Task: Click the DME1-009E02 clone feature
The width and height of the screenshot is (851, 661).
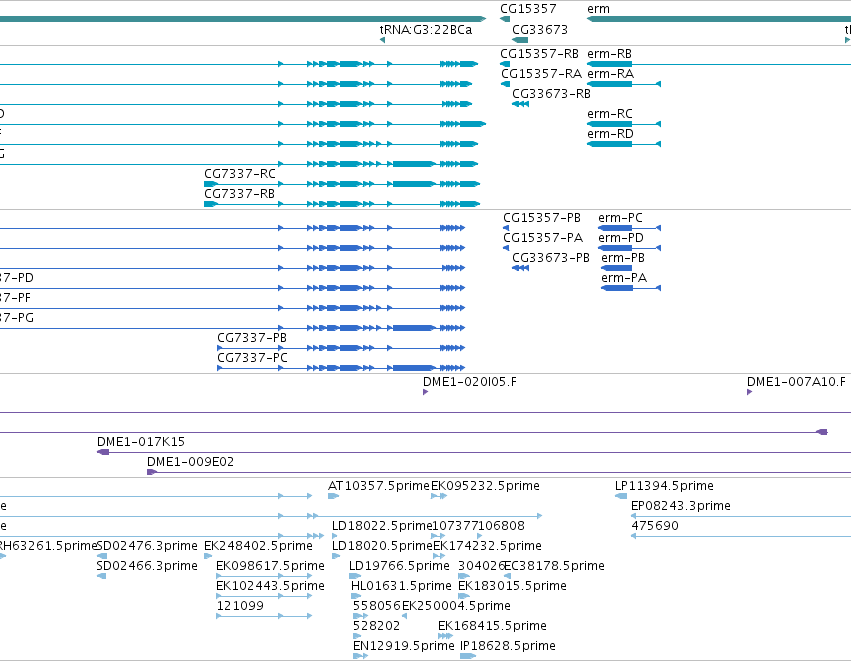Action: tap(499, 472)
